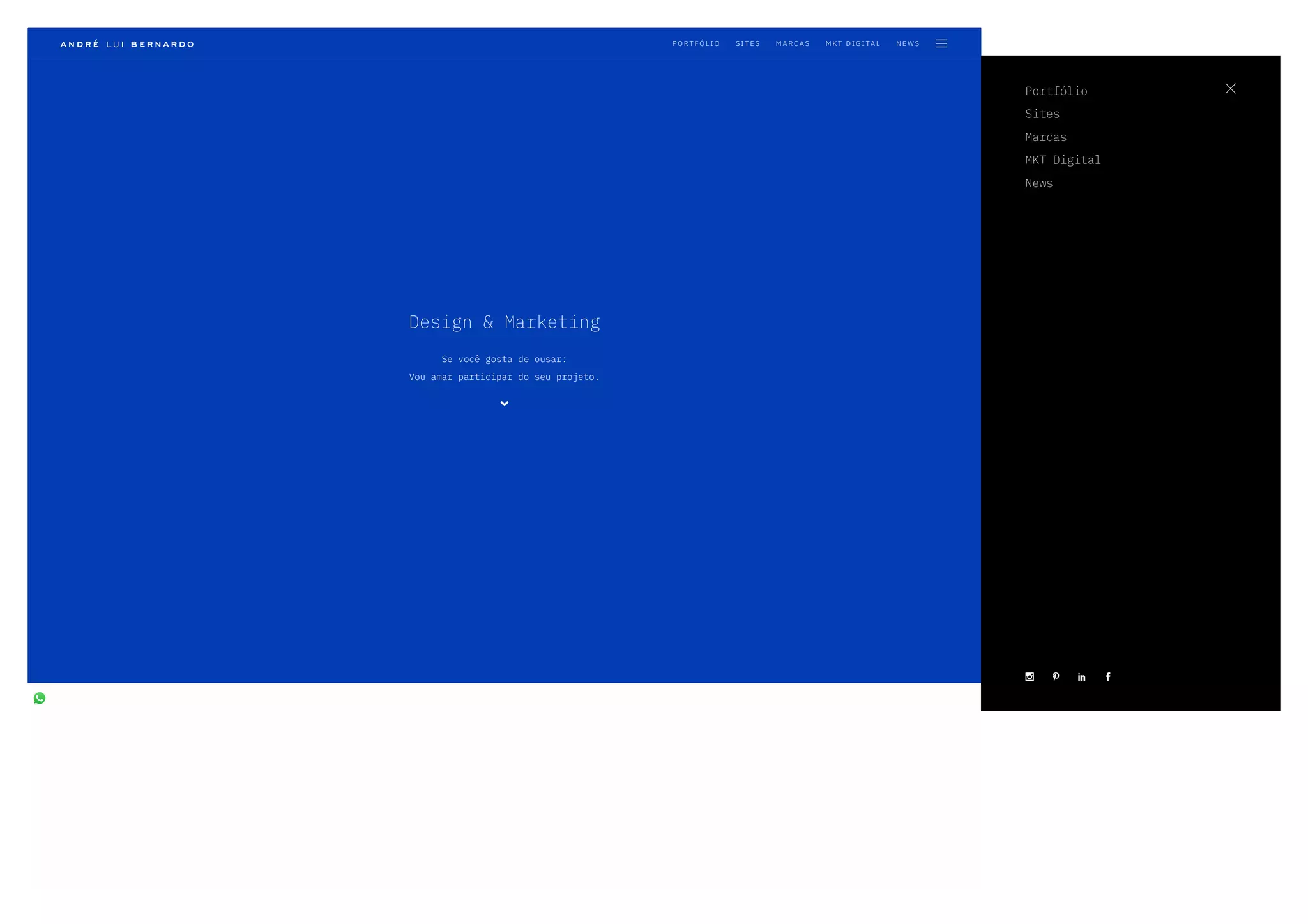This screenshot has height=924, width=1308.
Task: Open PORTFÓLIO in top navigation
Action: click(x=696, y=43)
